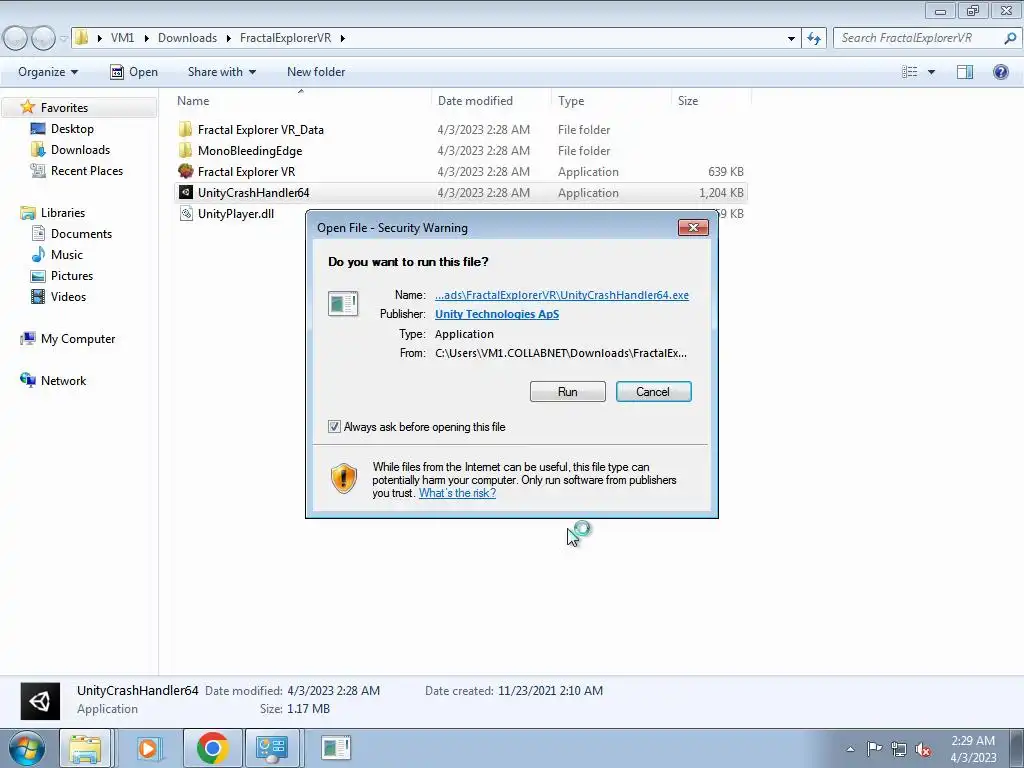Click Cancel in the security warning dialog

pyautogui.click(x=653, y=392)
